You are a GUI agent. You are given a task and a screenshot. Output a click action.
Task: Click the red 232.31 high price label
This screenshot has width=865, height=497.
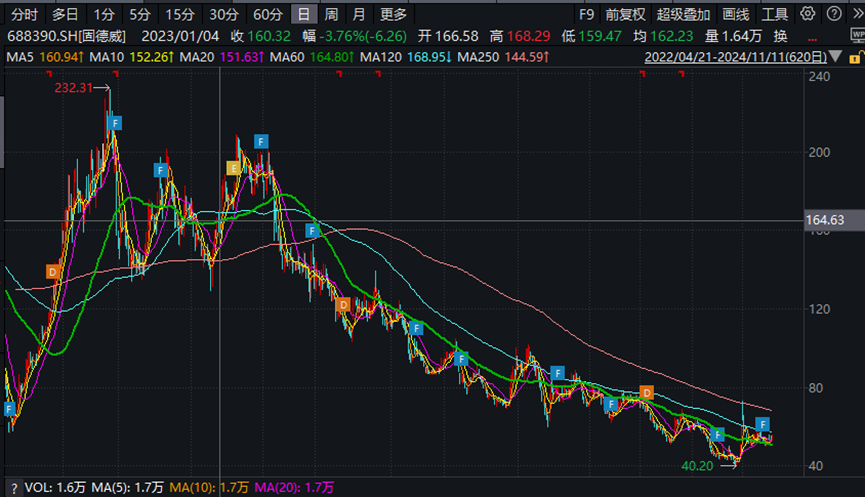coord(73,88)
